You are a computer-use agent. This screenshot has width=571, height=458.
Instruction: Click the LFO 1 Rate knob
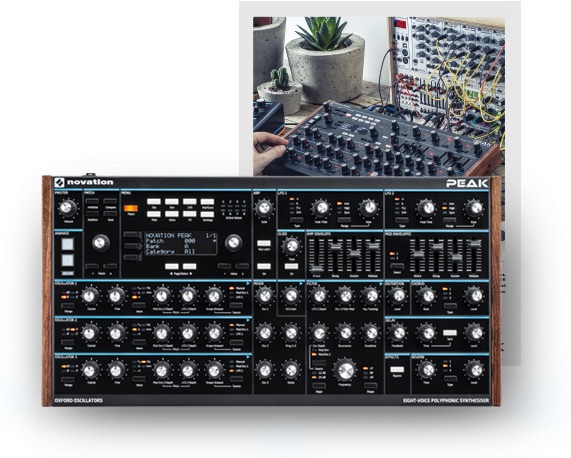click(368, 208)
